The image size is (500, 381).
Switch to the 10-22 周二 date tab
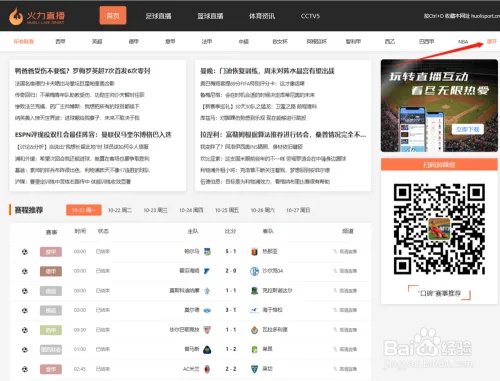(x=120, y=210)
